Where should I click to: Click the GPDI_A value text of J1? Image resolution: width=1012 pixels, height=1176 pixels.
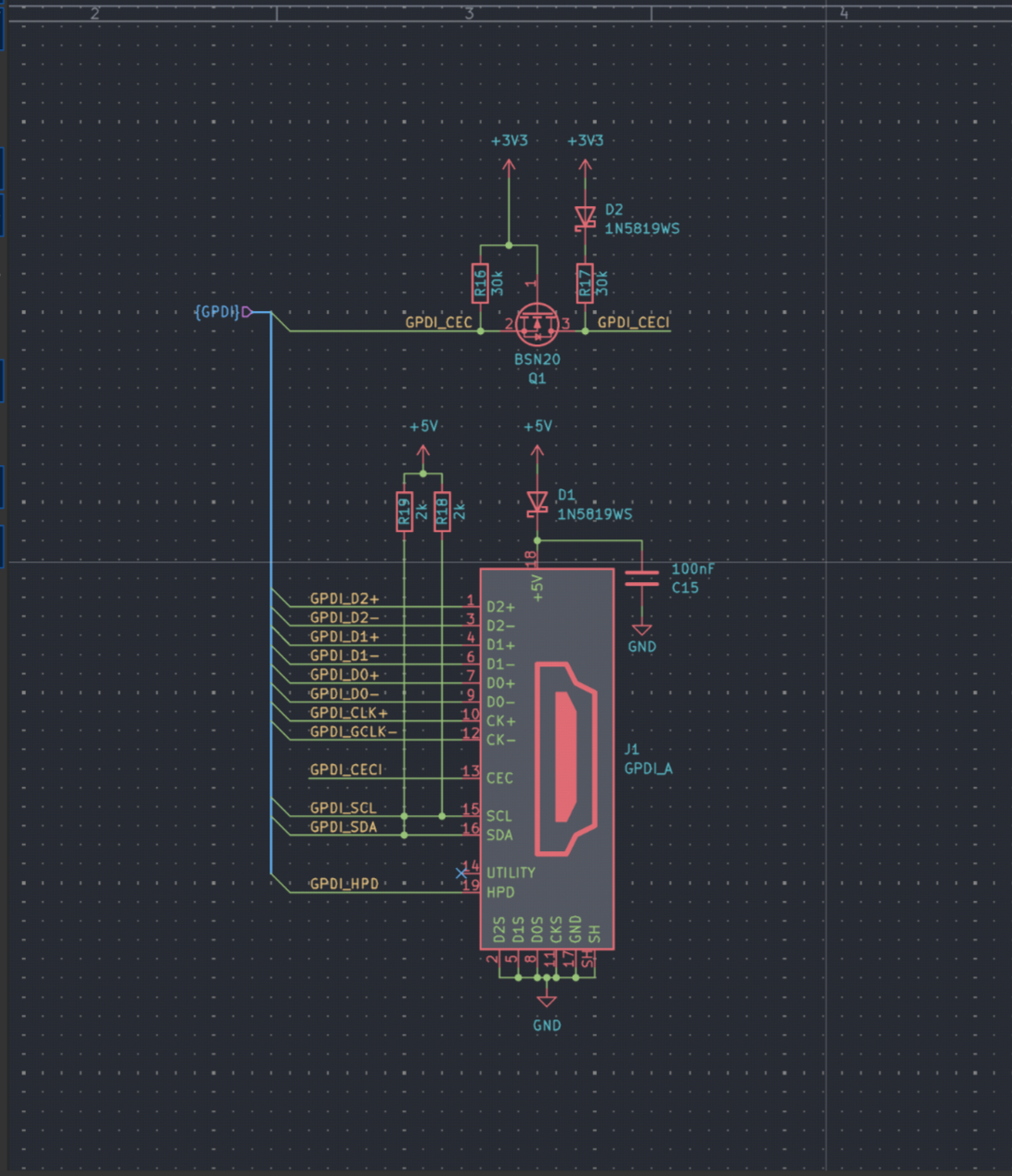pos(648,769)
